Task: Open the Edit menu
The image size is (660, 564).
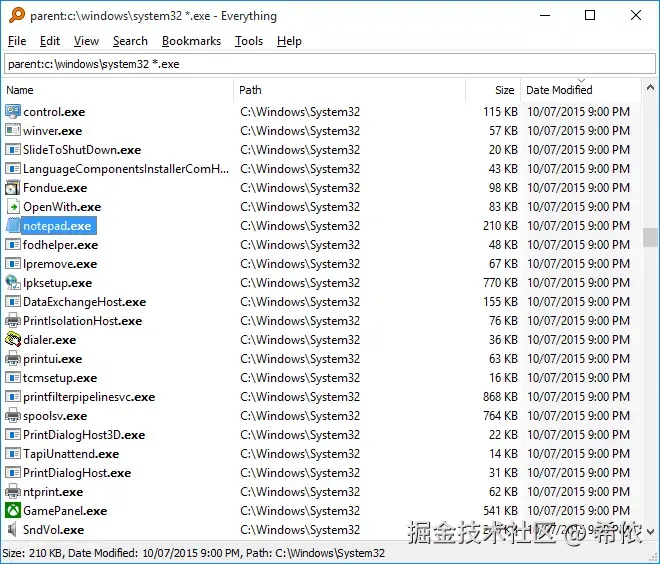Action: [50, 41]
